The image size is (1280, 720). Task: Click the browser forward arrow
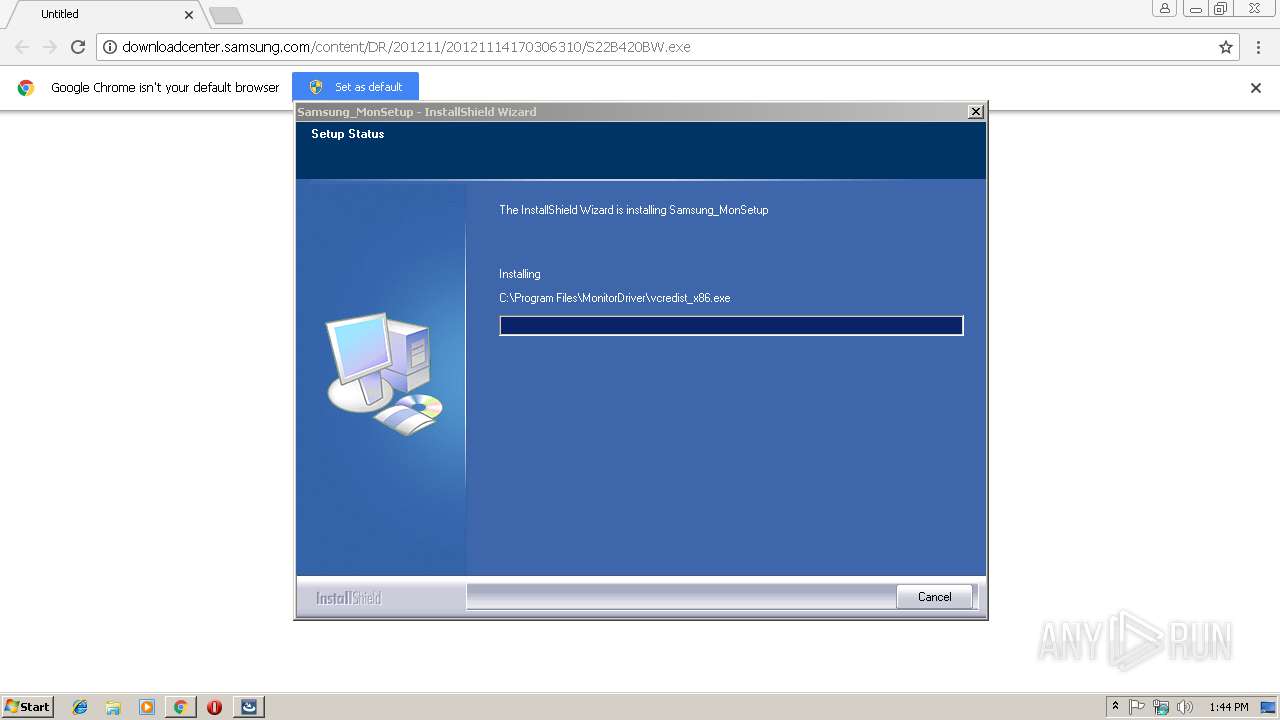tap(50, 47)
